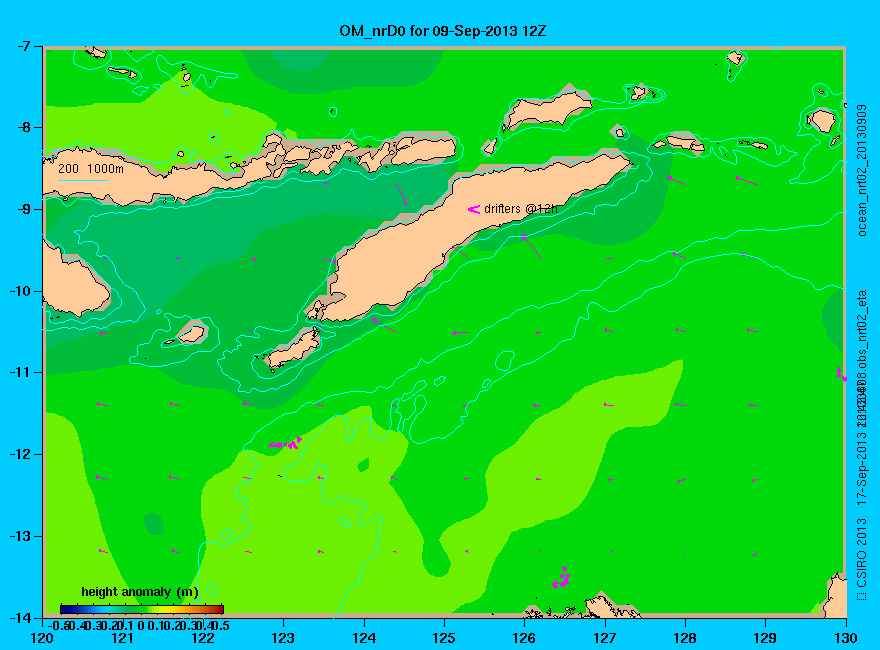Click the longitude axis label "127"
Screen dimensions: 880x650
604,638
